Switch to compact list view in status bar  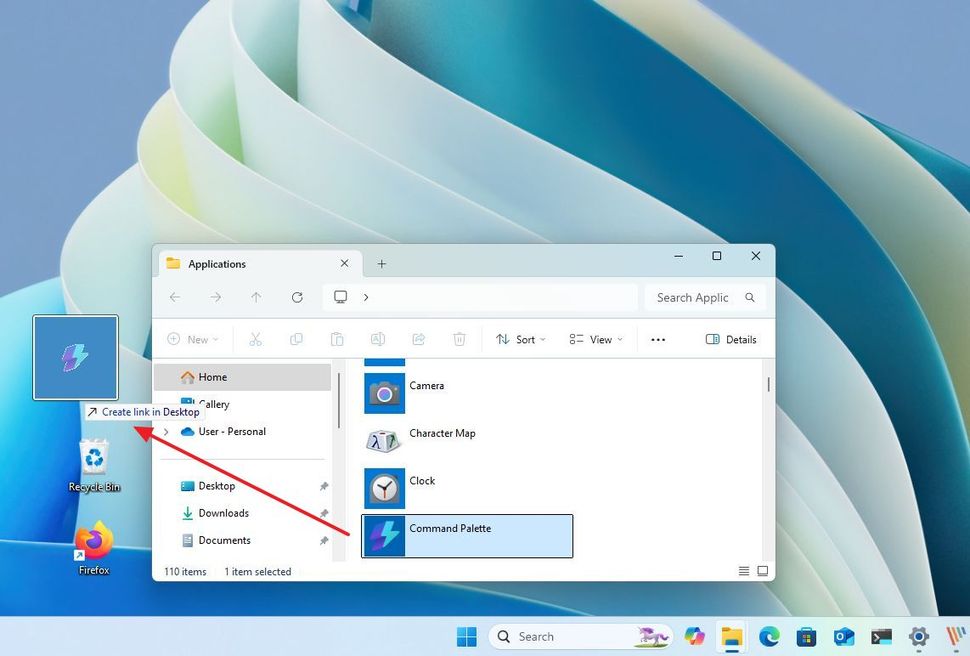(744, 570)
